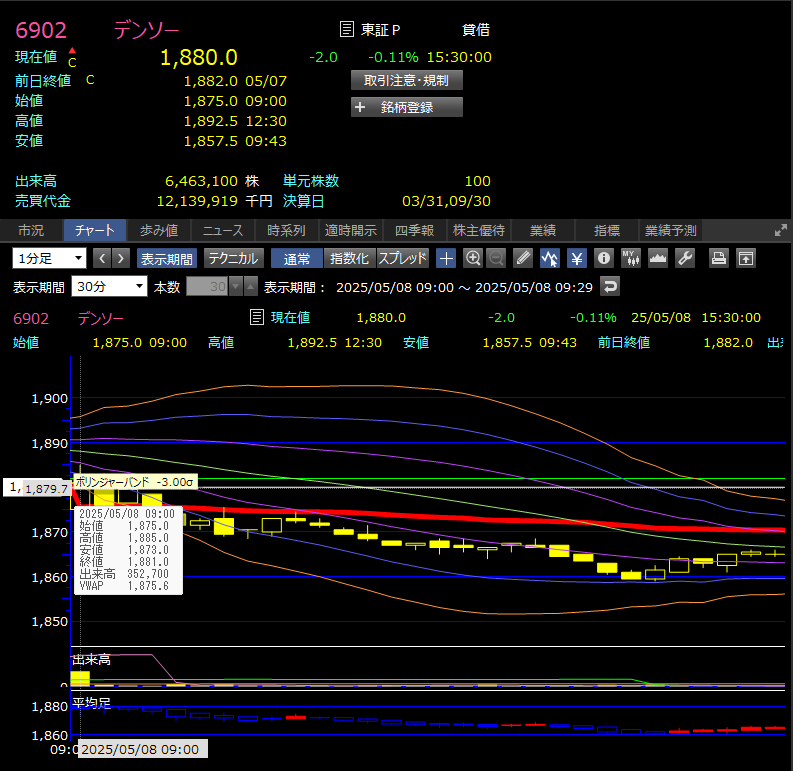Click the 出来高 volume panel label
The height and width of the screenshot is (771, 793).
92,659
